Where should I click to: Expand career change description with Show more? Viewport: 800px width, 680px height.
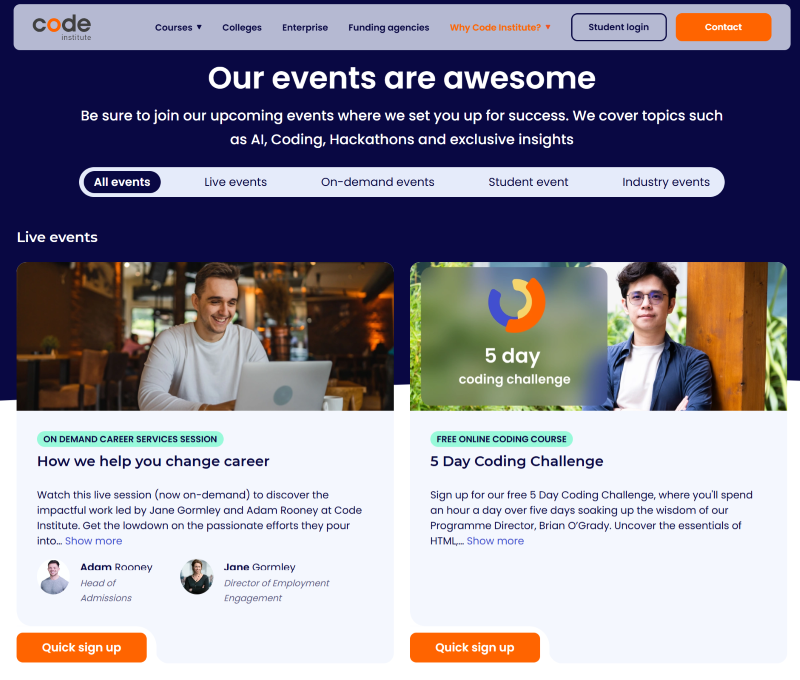94,541
